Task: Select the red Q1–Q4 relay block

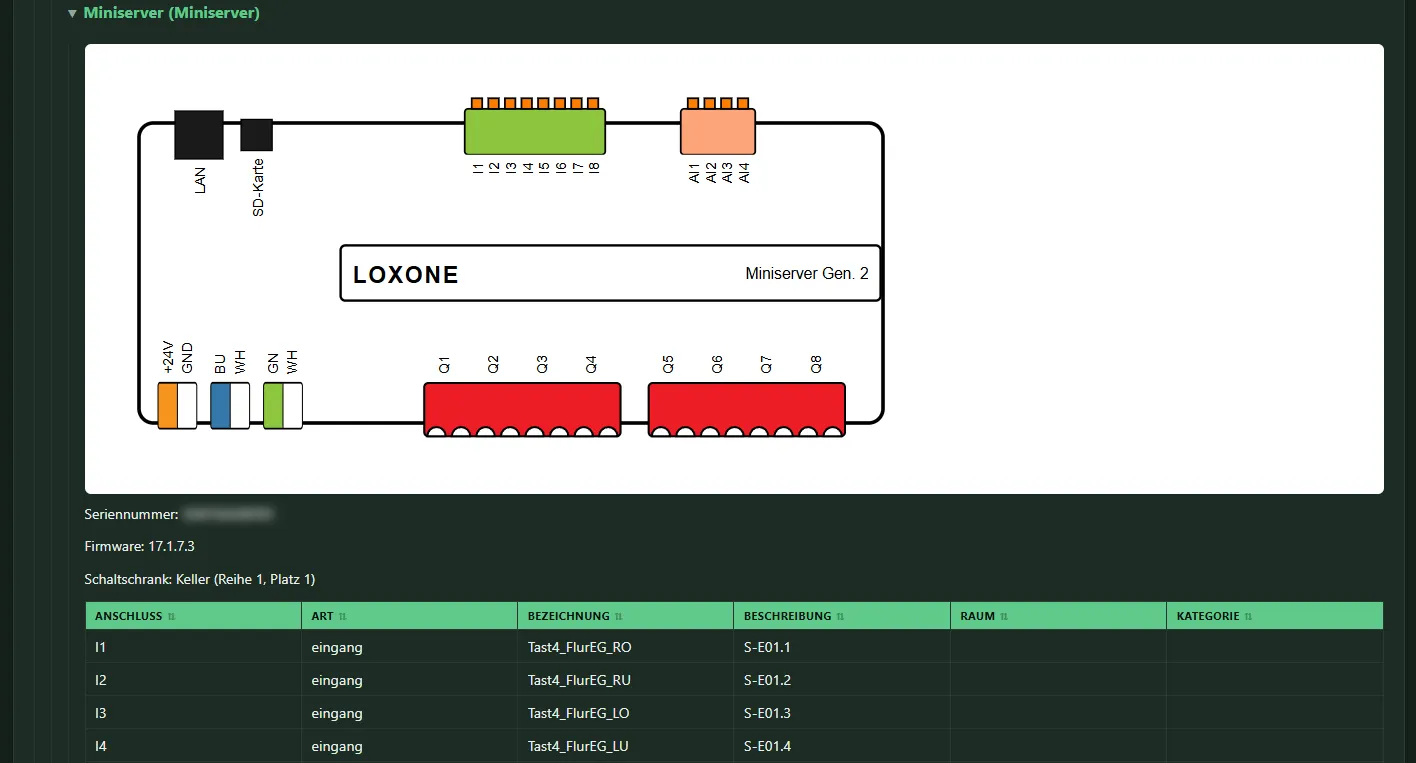Action: (x=522, y=410)
